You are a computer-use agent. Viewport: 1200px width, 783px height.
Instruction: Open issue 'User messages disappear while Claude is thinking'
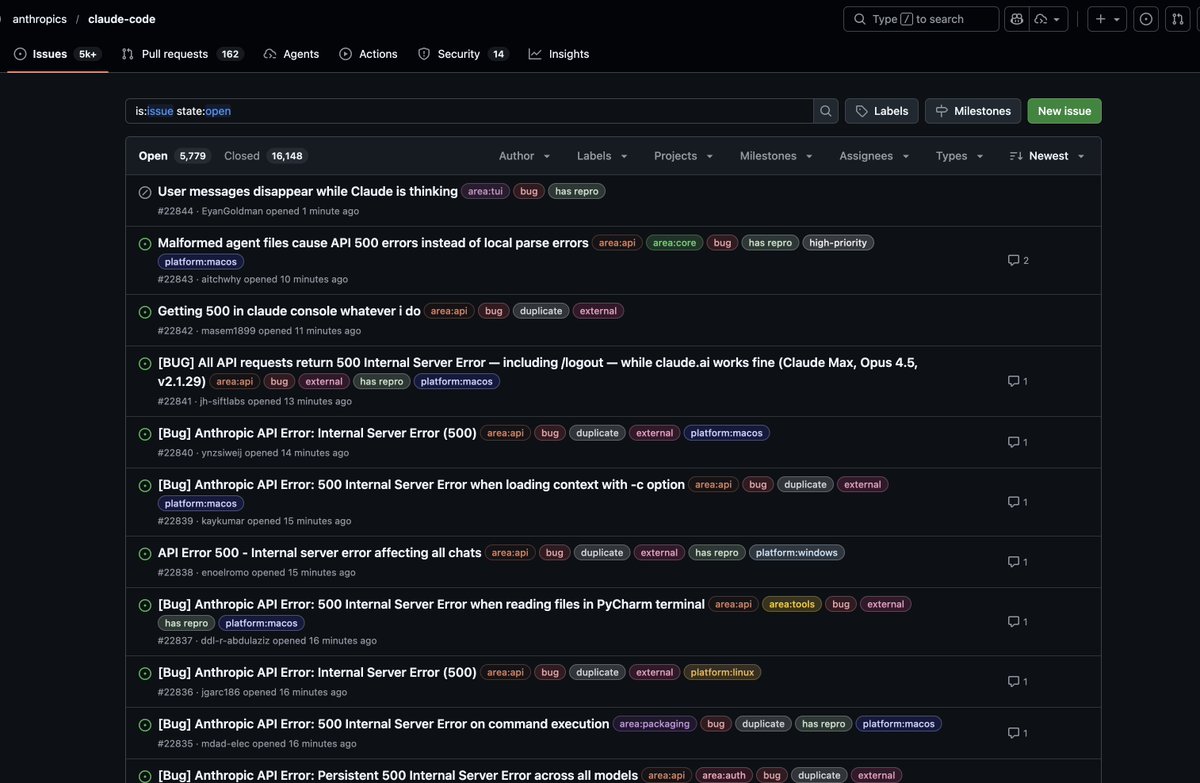point(308,191)
